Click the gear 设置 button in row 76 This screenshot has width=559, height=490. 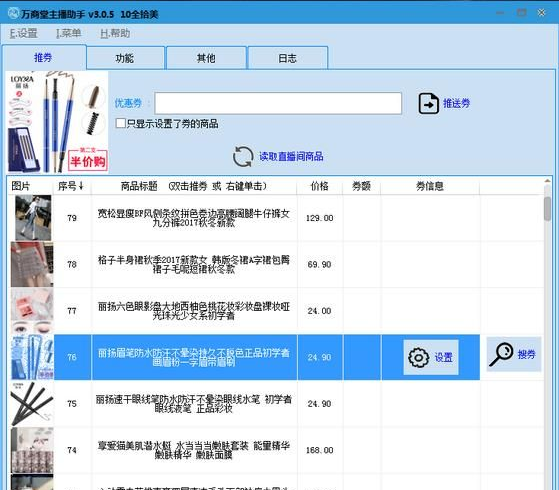point(431,357)
